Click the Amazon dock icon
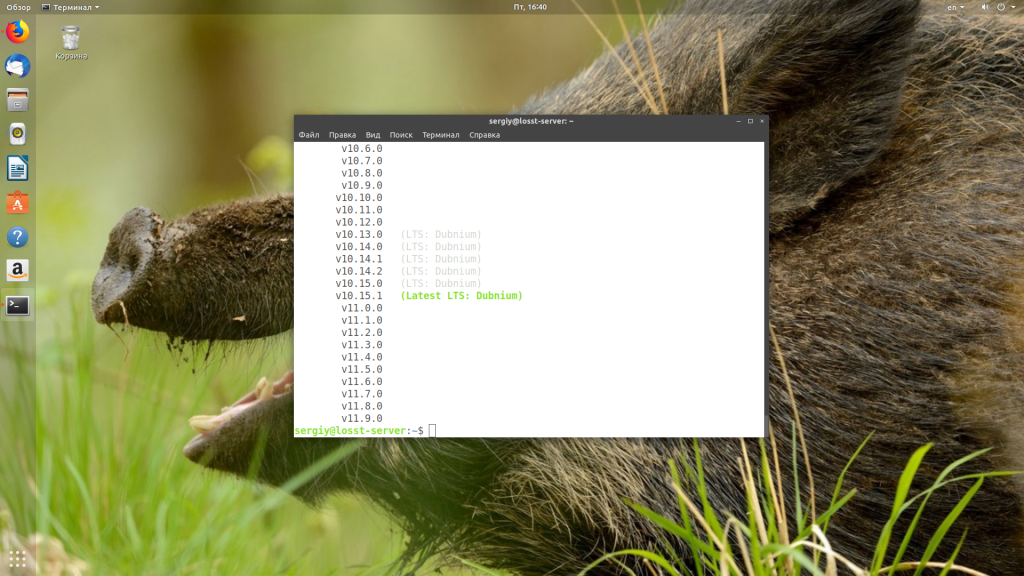1024x576 pixels. [18, 271]
